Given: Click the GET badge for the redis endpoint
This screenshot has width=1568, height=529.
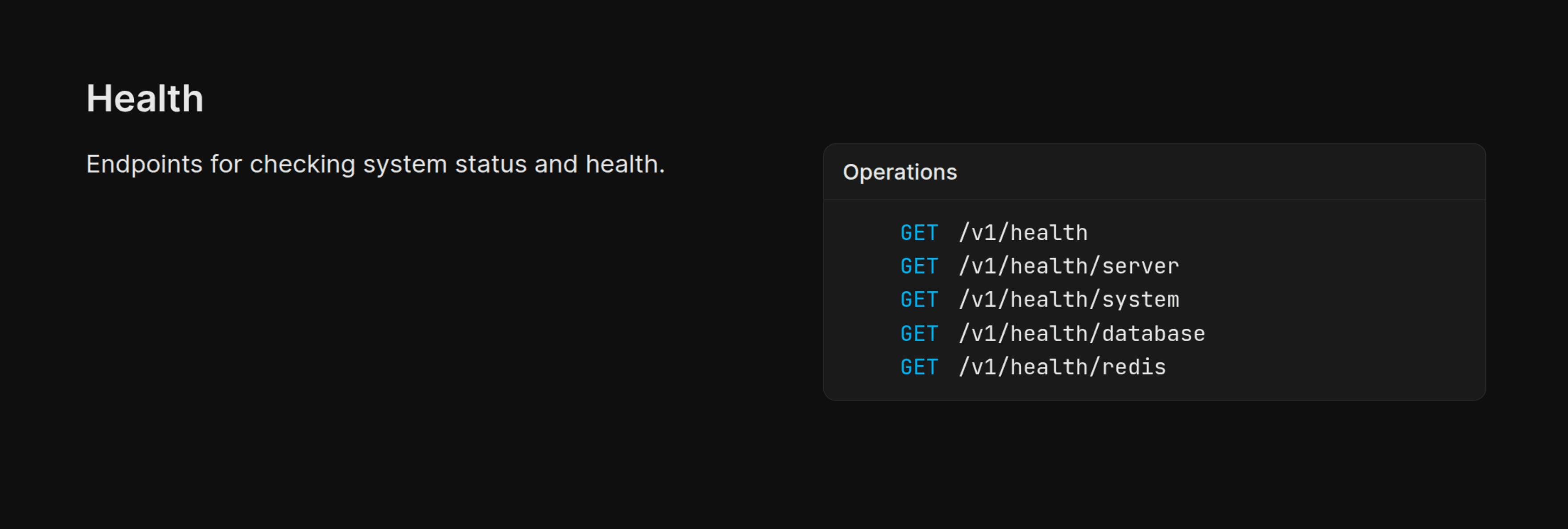Looking at the screenshot, I should click(919, 367).
